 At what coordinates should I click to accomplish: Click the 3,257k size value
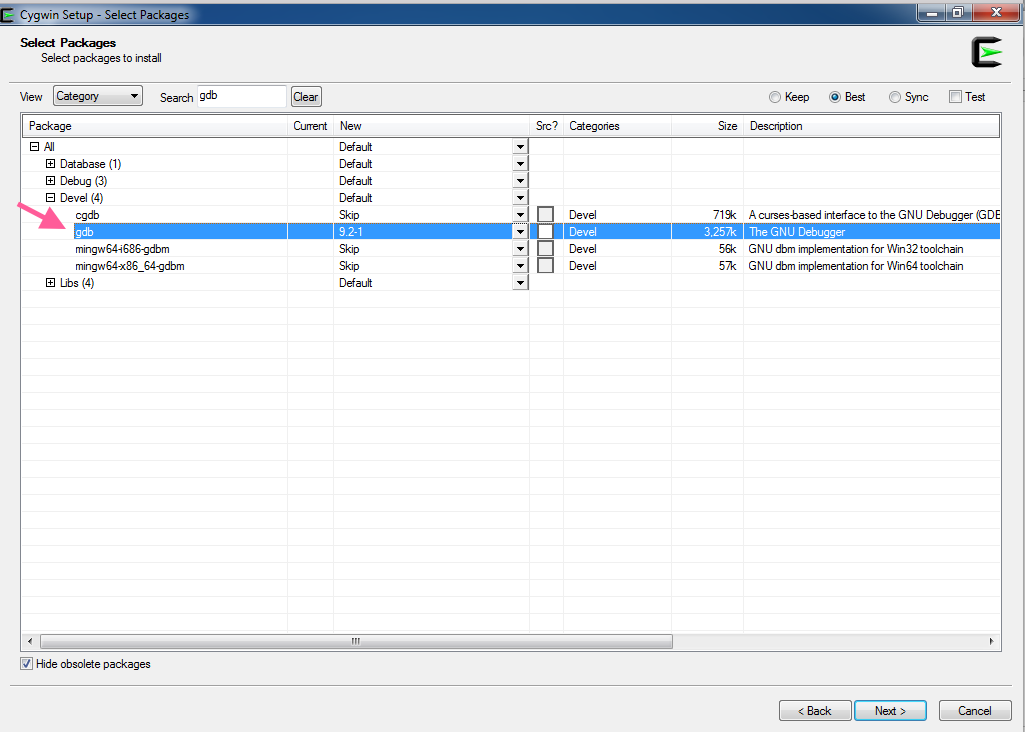click(720, 231)
